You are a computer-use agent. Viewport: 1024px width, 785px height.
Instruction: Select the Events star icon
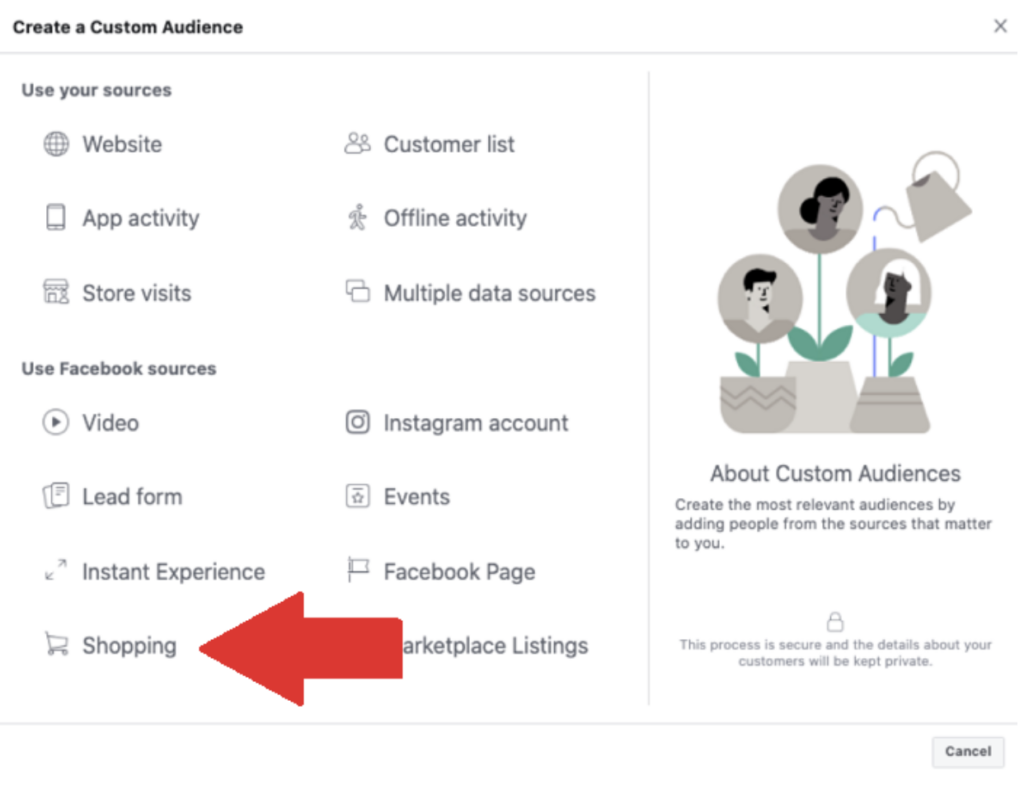tap(356, 496)
